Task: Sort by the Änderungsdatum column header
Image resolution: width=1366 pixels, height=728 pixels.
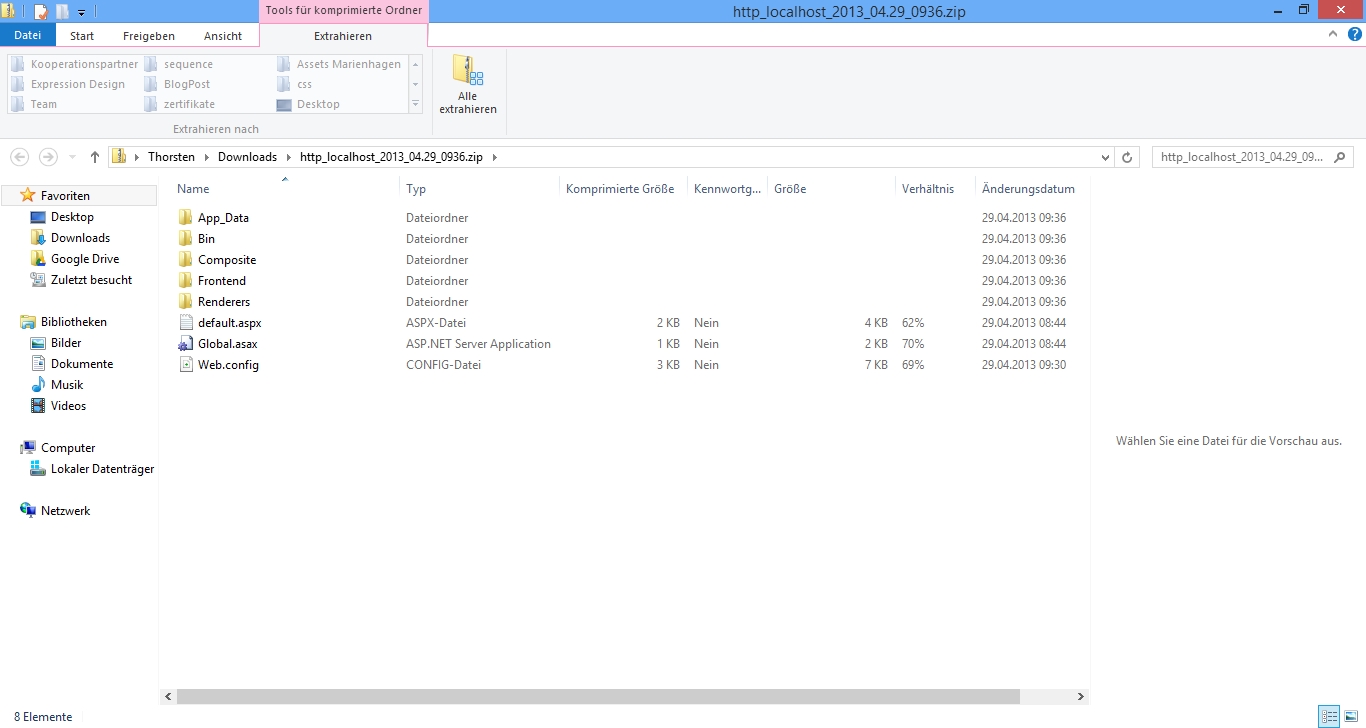Action: click(x=1028, y=189)
